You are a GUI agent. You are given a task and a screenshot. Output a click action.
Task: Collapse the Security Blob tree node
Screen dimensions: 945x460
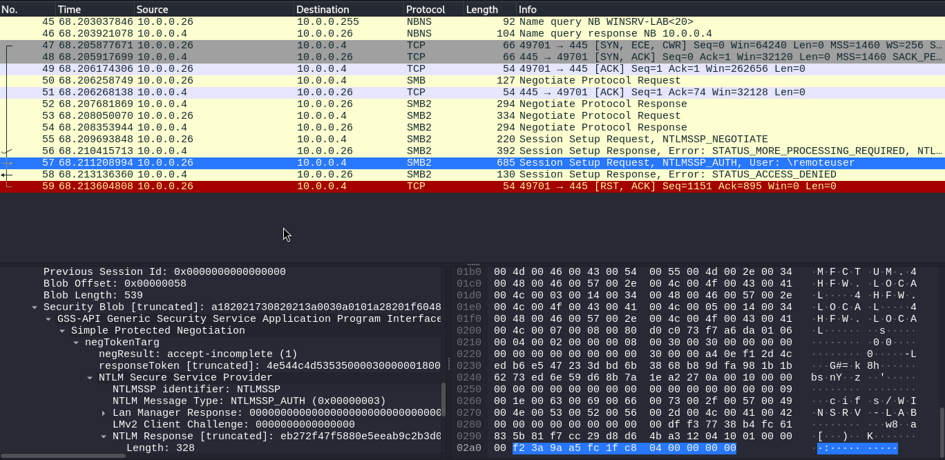pyautogui.click(x=35, y=307)
